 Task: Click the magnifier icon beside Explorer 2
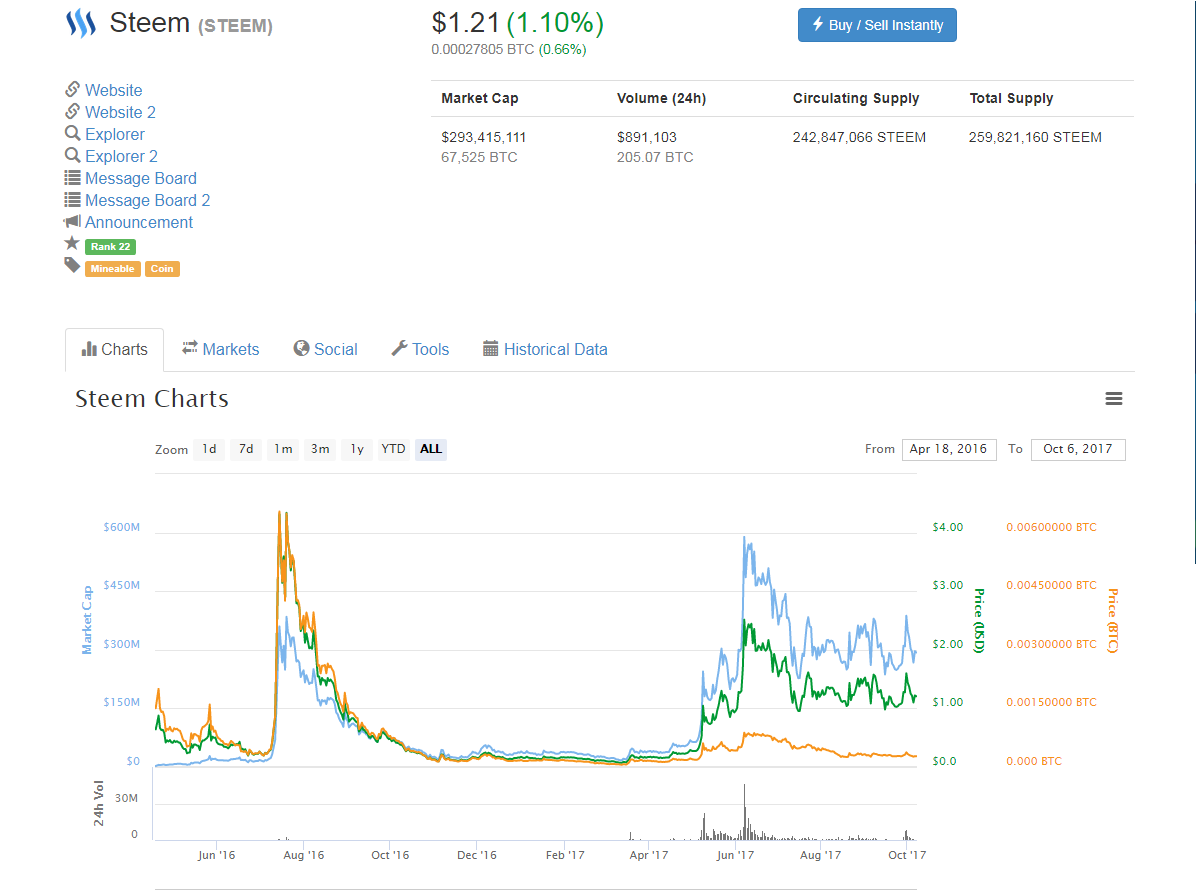click(73, 156)
